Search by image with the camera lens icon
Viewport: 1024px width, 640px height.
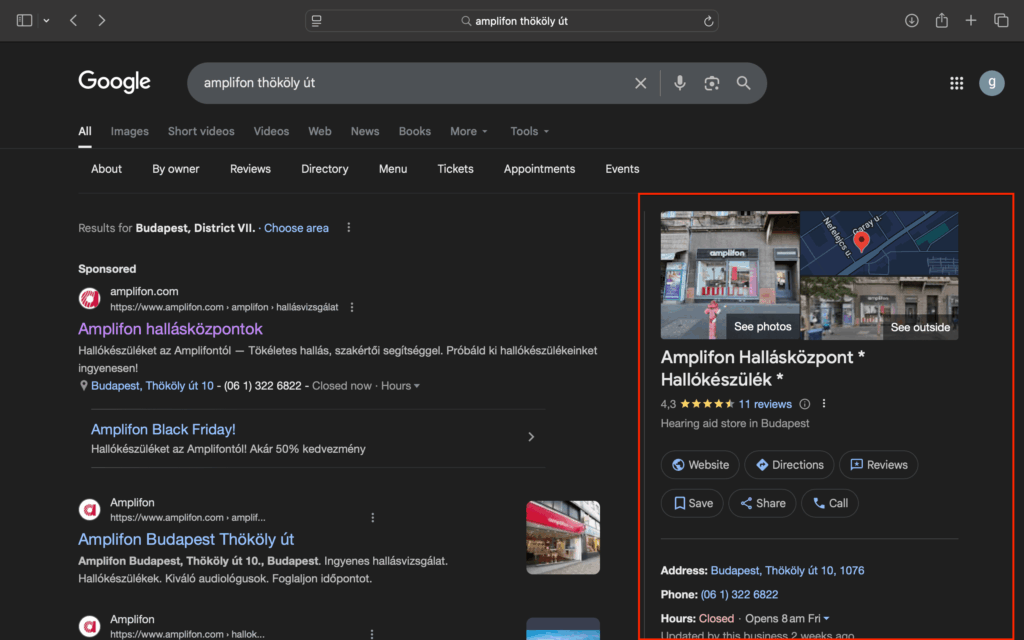pos(712,83)
